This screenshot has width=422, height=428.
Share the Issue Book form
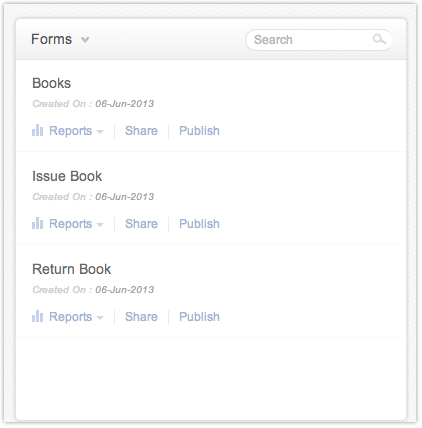pyautogui.click(x=141, y=224)
